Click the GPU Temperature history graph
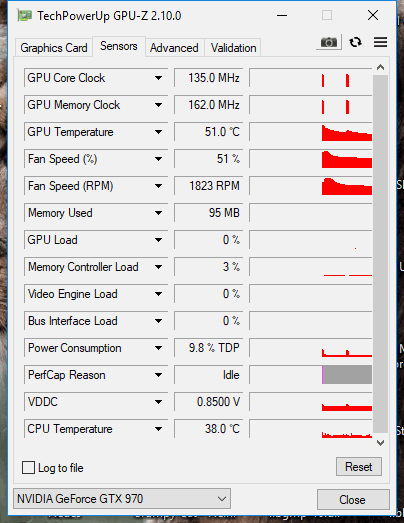 (x=311, y=132)
